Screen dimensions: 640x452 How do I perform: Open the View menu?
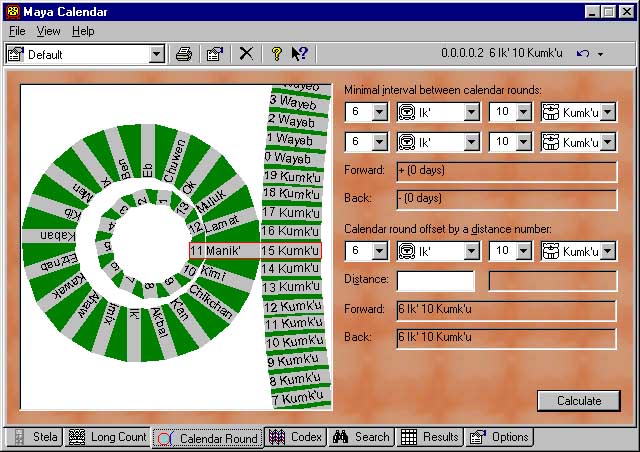point(48,31)
